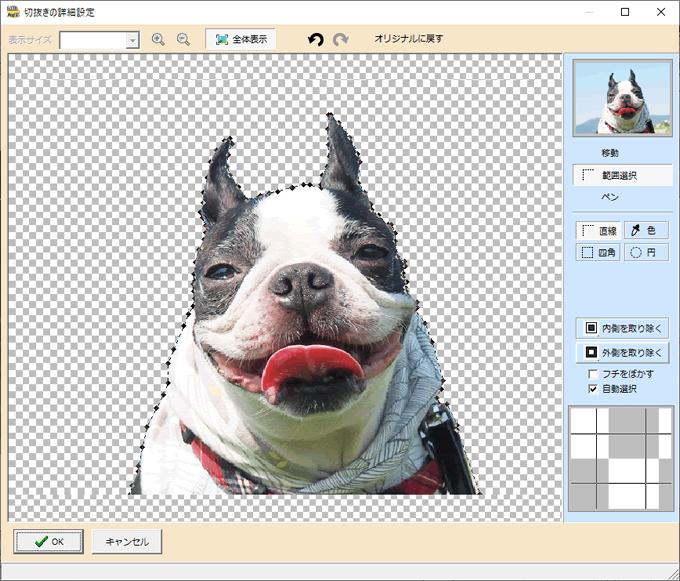Click 内側を取り除く to remove the inside
This screenshot has width=680, height=581.
tap(623, 327)
